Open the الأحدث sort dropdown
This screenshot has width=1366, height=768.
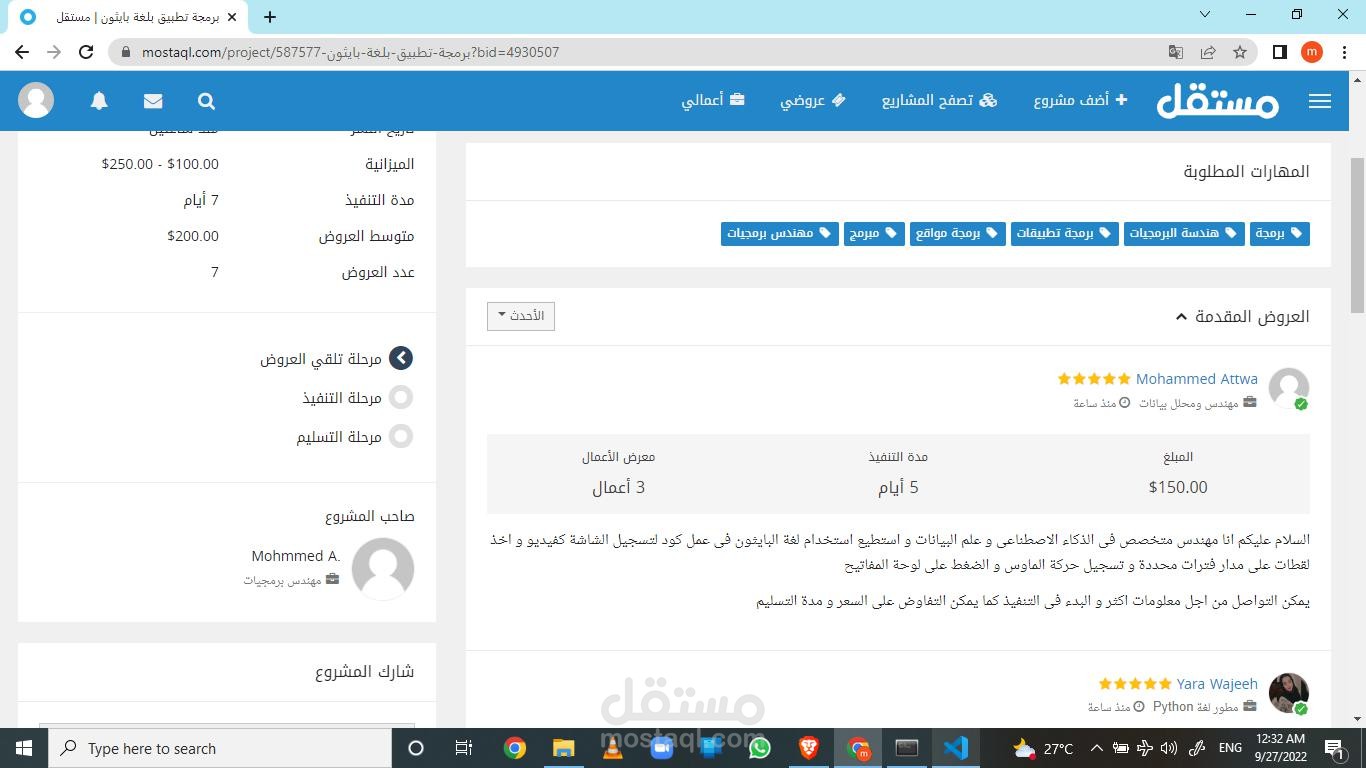(x=521, y=316)
